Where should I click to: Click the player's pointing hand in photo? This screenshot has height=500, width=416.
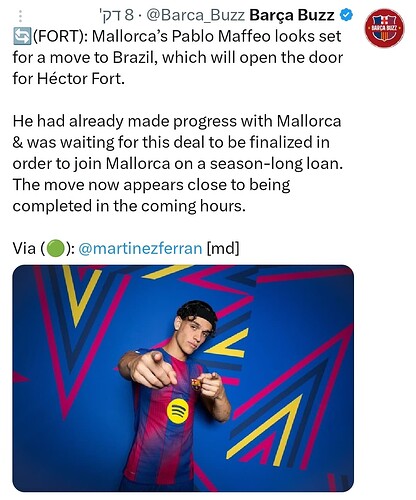(150, 368)
